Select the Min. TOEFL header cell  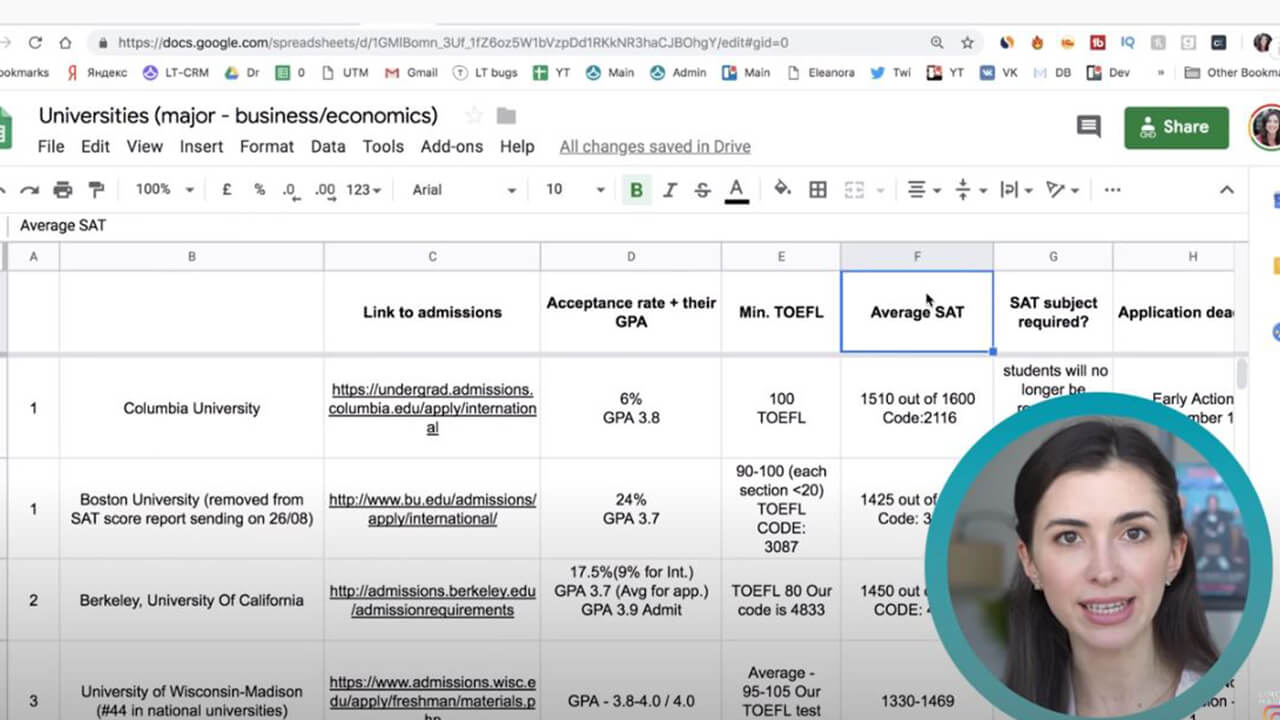point(781,312)
